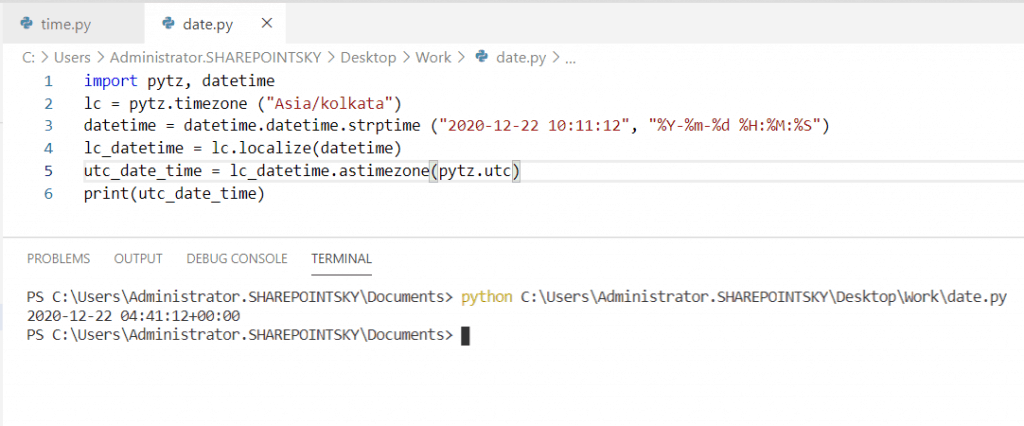Click Python icon on time.py tab
This screenshot has width=1024, height=426.
27,24
